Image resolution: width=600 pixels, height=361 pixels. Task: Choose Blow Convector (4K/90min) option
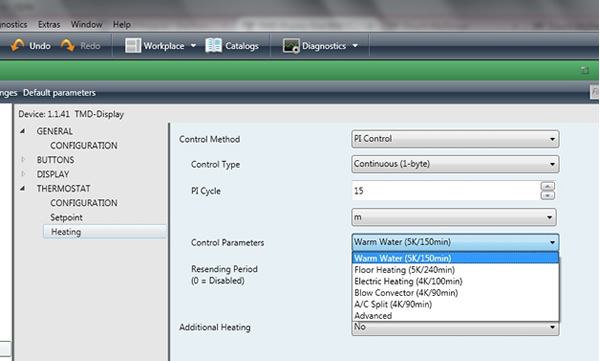click(x=455, y=292)
